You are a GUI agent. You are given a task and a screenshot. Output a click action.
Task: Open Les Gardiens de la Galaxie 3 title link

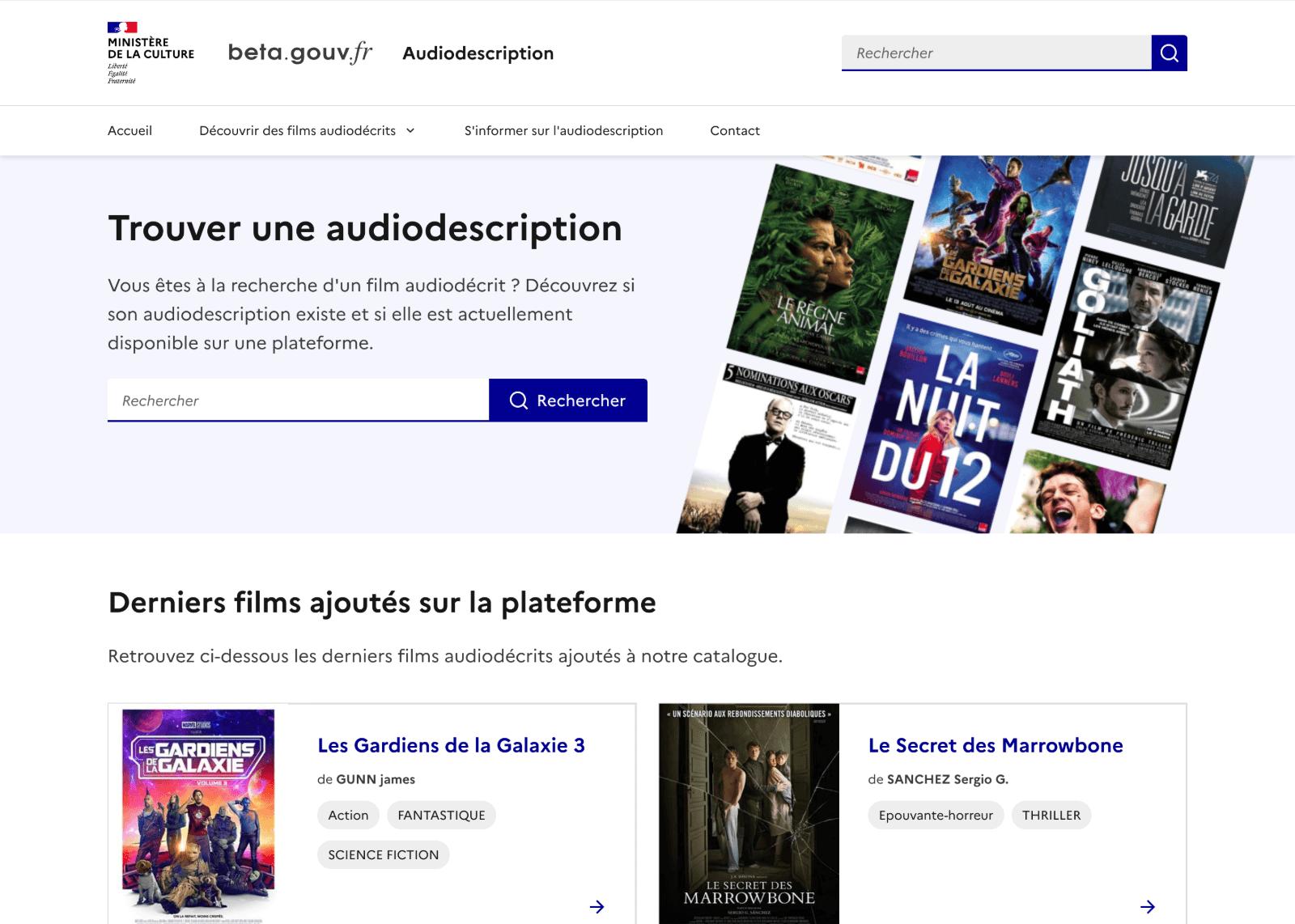pyautogui.click(x=451, y=745)
